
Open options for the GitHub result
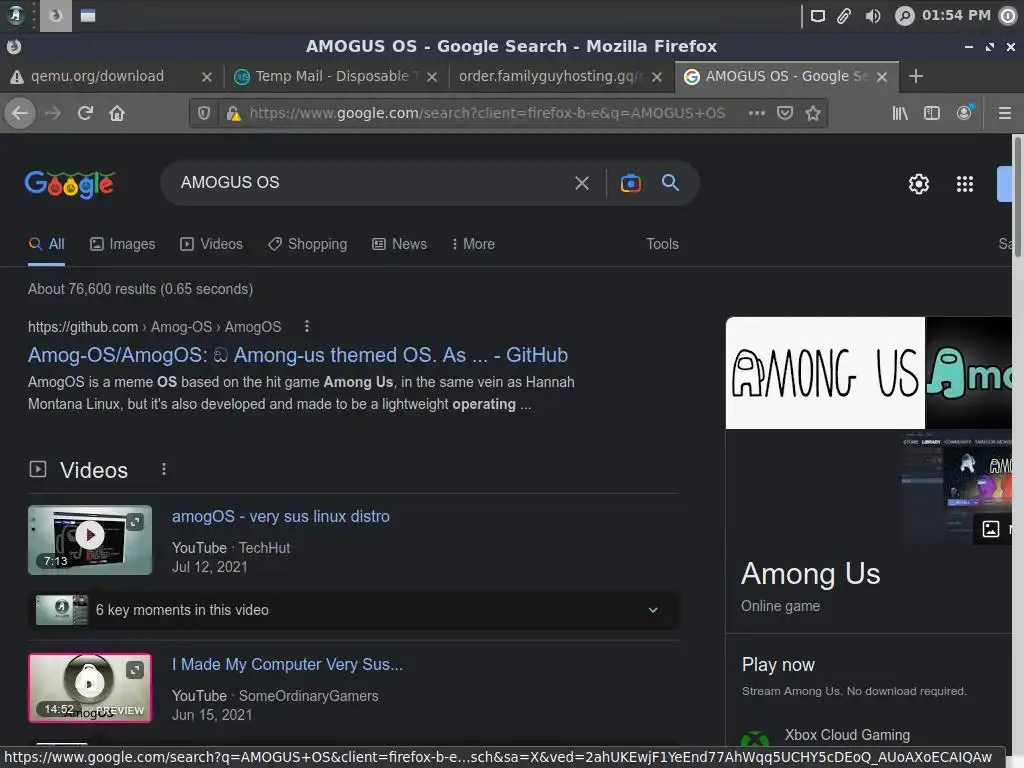click(x=306, y=327)
